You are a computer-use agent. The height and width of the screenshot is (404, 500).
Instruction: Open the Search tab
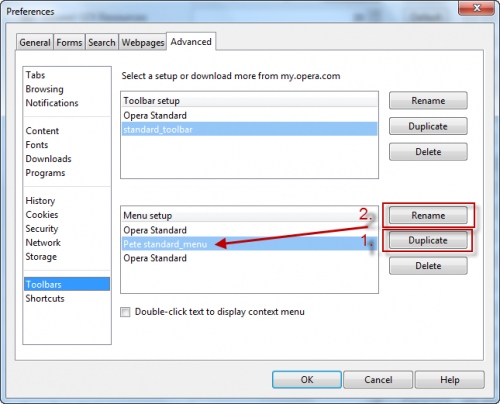click(102, 43)
